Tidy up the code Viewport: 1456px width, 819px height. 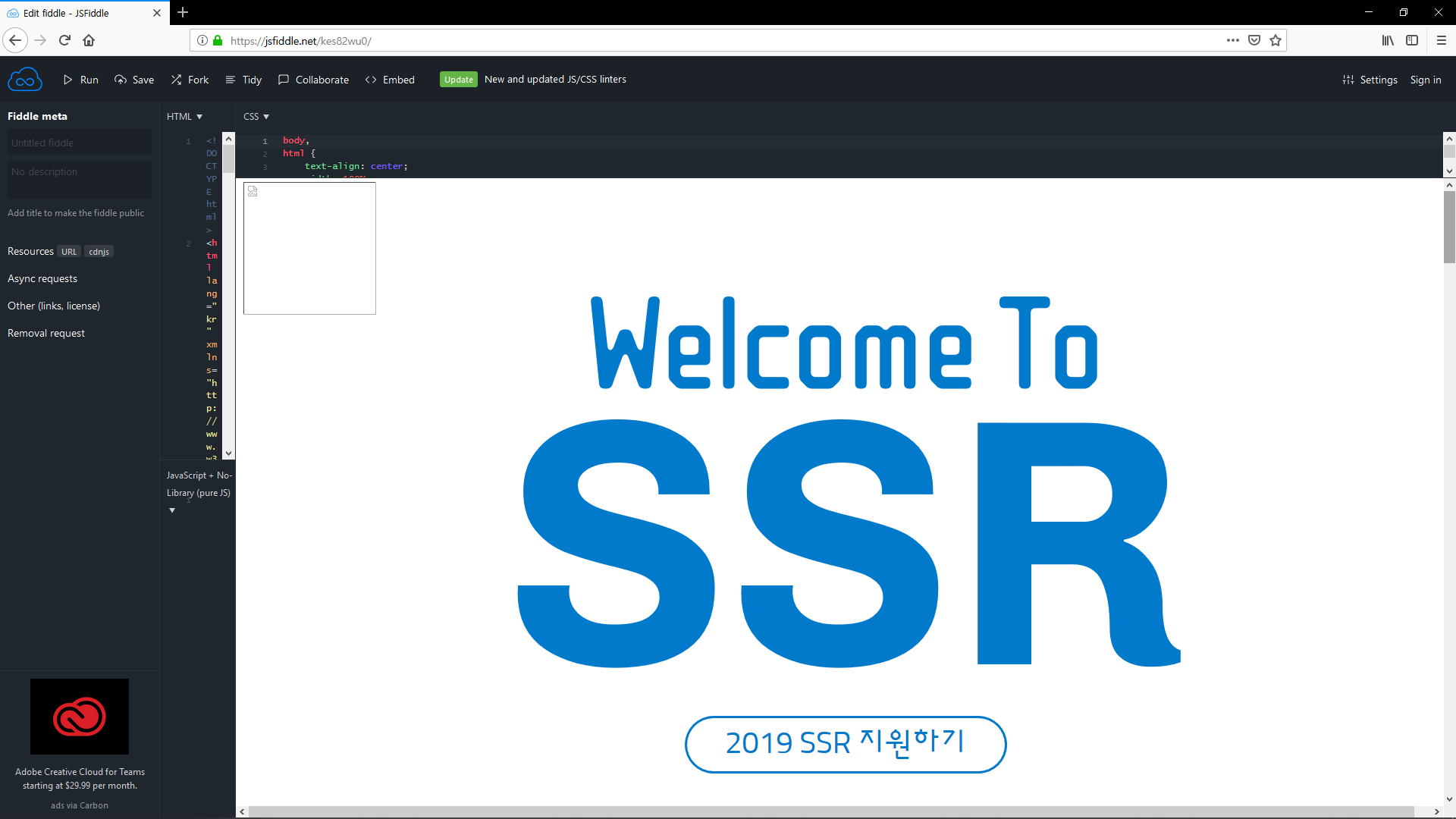(243, 80)
